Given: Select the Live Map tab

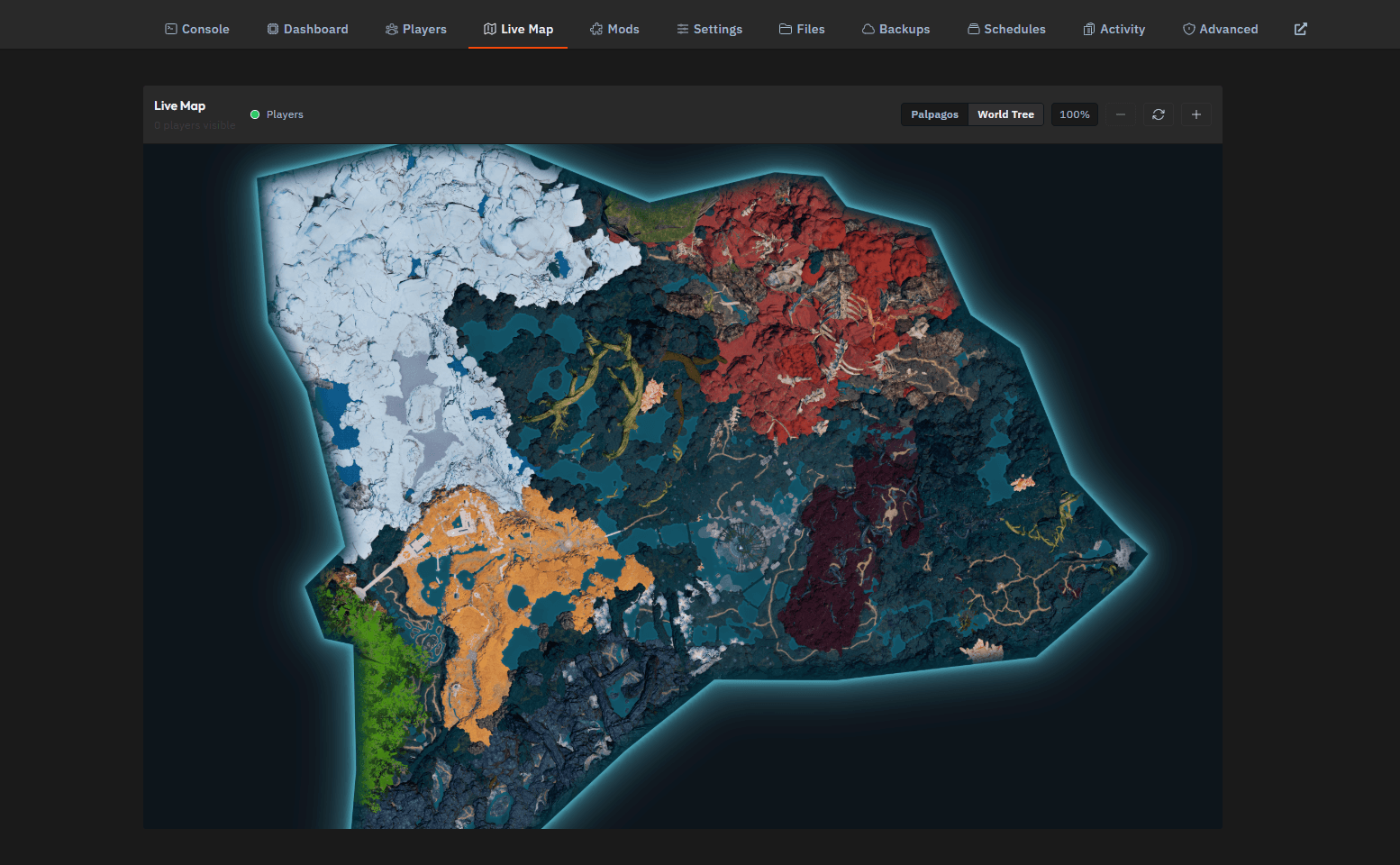Looking at the screenshot, I should [x=518, y=29].
